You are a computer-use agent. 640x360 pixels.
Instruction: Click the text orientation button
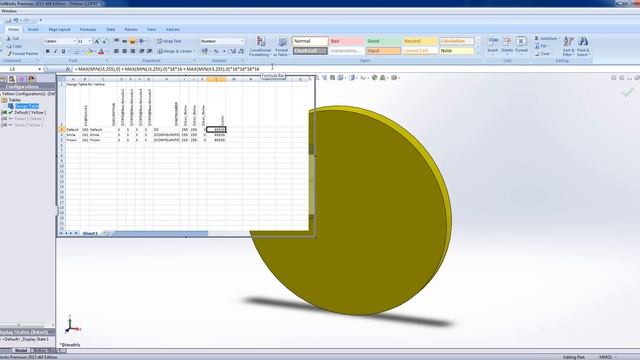tap(142, 41)
